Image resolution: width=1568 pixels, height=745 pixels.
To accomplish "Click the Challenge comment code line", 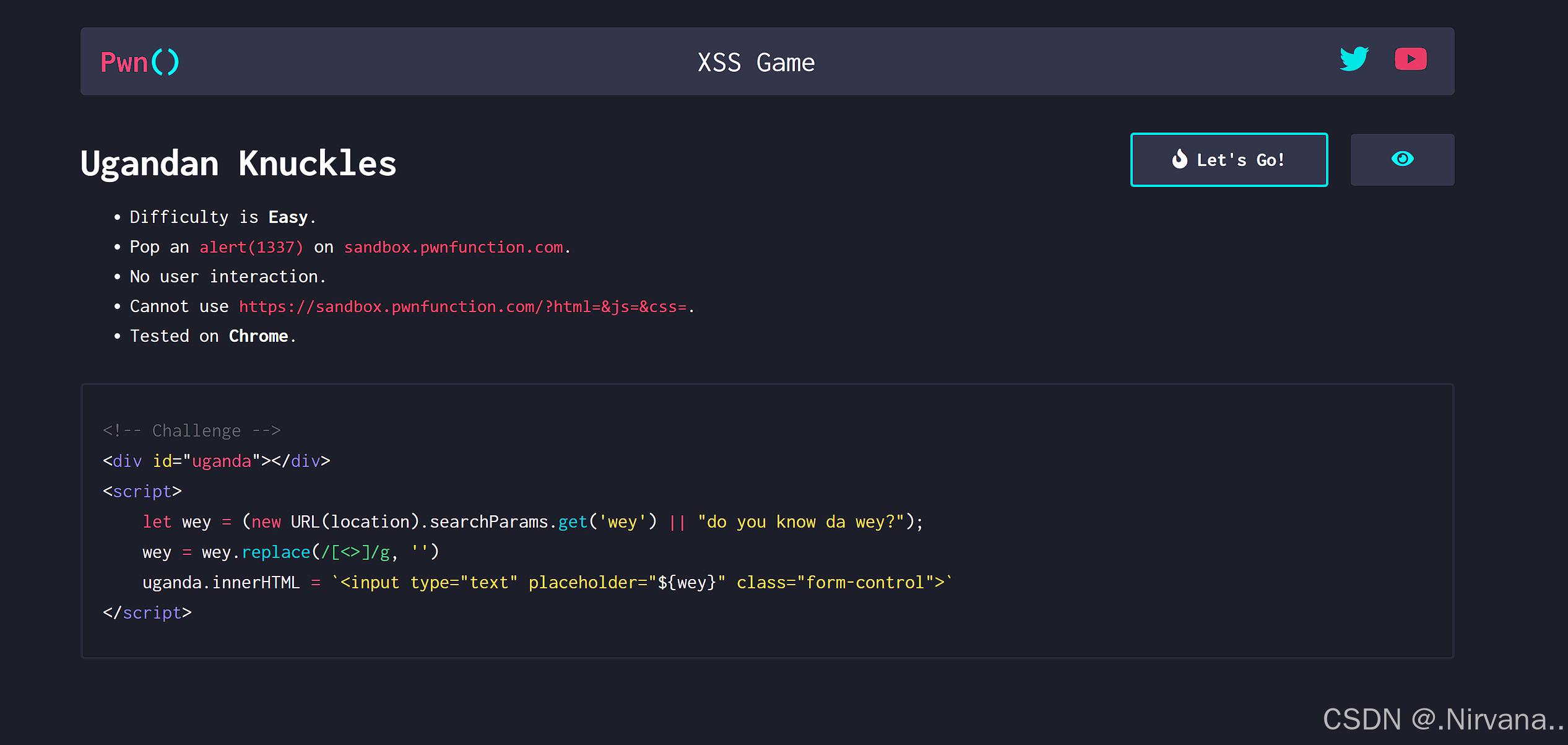I will coord(192,430).
